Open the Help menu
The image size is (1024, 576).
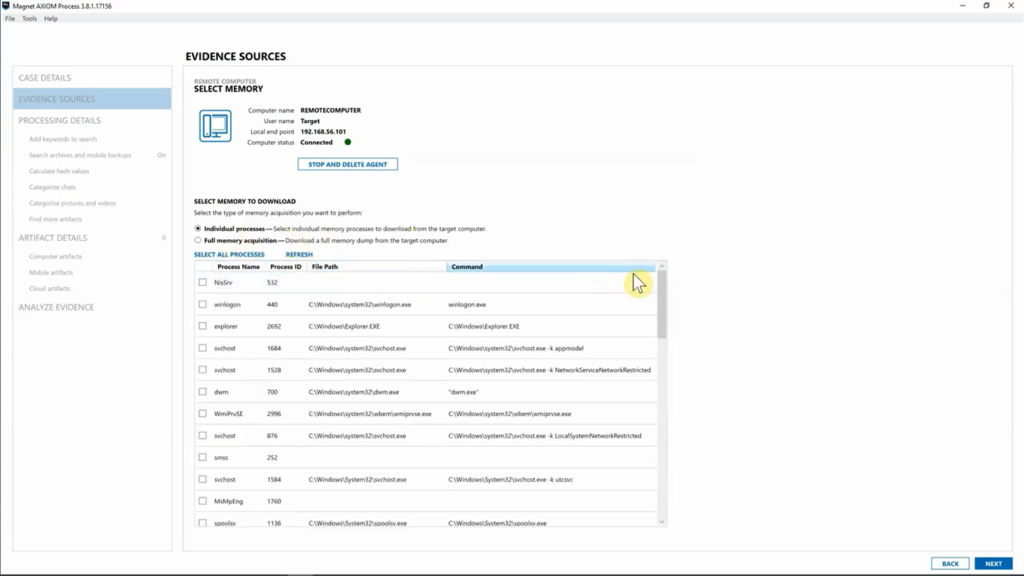51,18
